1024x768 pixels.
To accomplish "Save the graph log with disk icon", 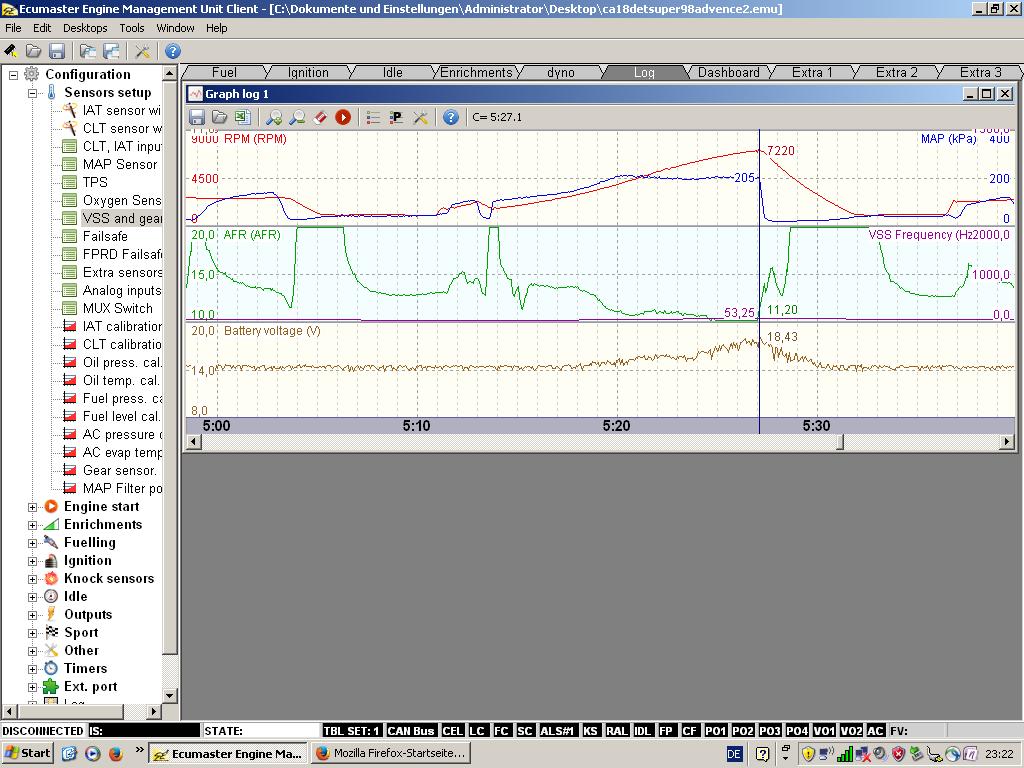I will (x=197, y=117).
